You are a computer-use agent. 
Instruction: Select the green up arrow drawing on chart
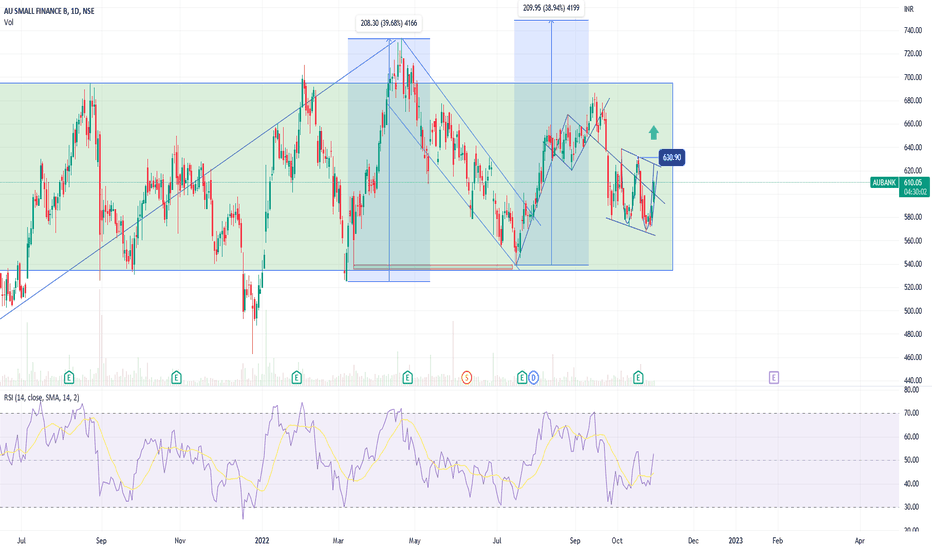654,132
